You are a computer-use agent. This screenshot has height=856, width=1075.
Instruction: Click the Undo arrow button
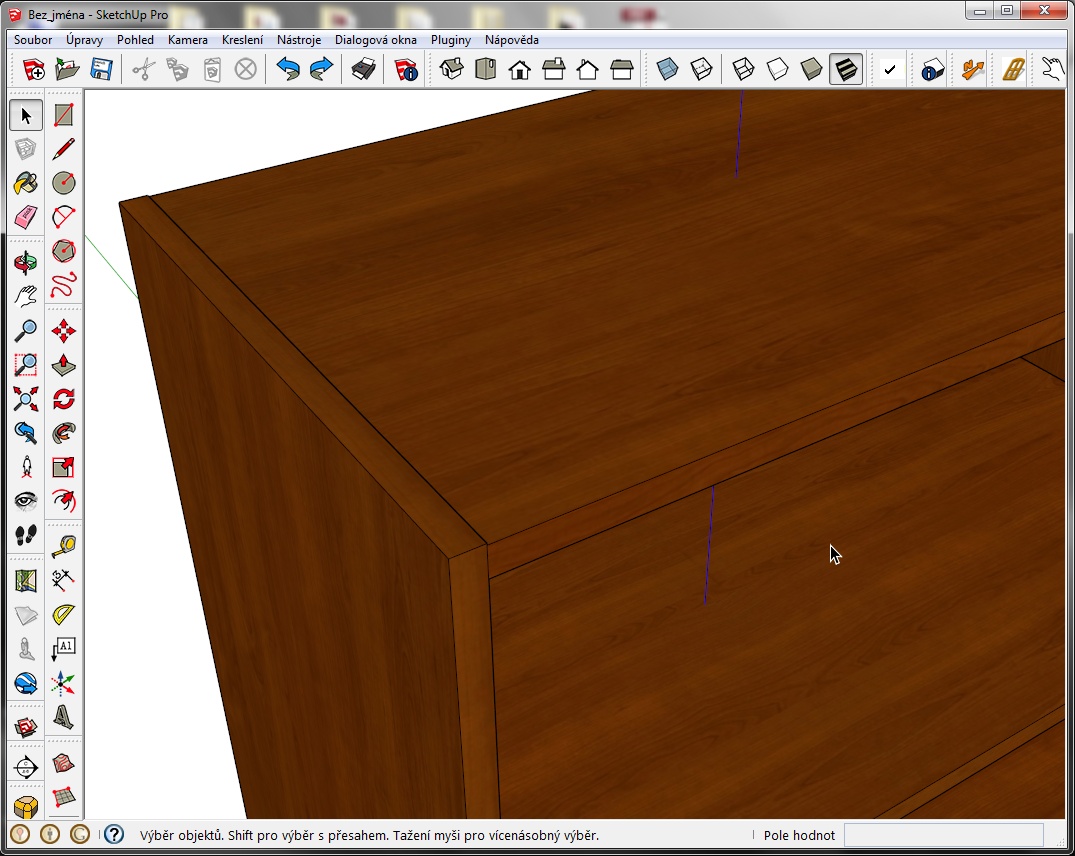coord(288,69)
